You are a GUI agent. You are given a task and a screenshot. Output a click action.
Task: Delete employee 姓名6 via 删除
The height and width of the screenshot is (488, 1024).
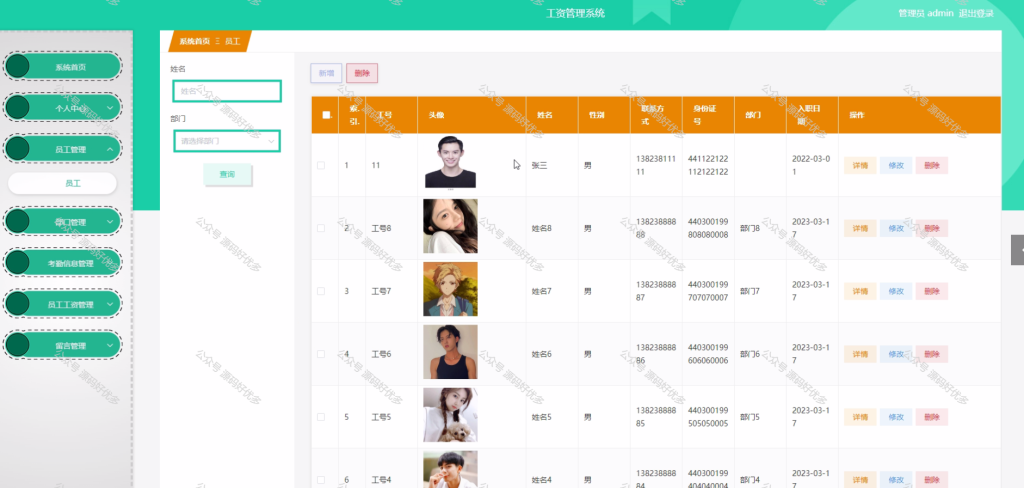coord(932,354)
